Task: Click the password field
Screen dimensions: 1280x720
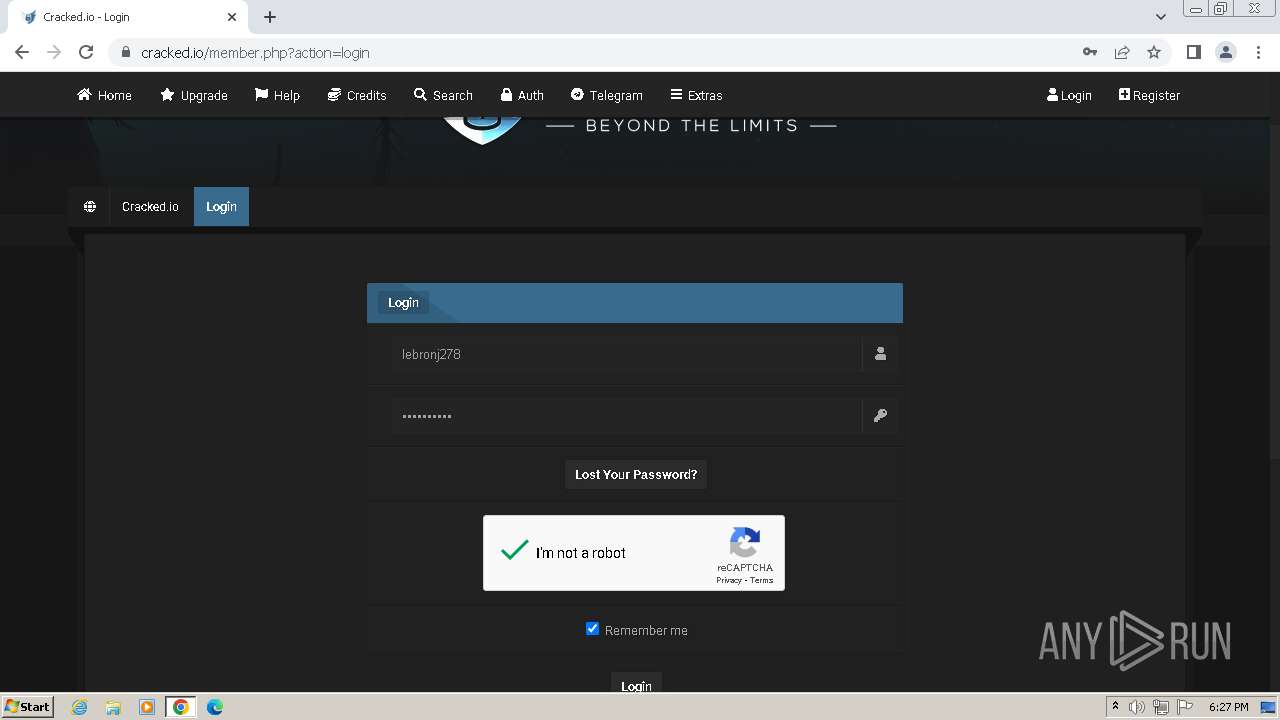Action: click(626, 416)
